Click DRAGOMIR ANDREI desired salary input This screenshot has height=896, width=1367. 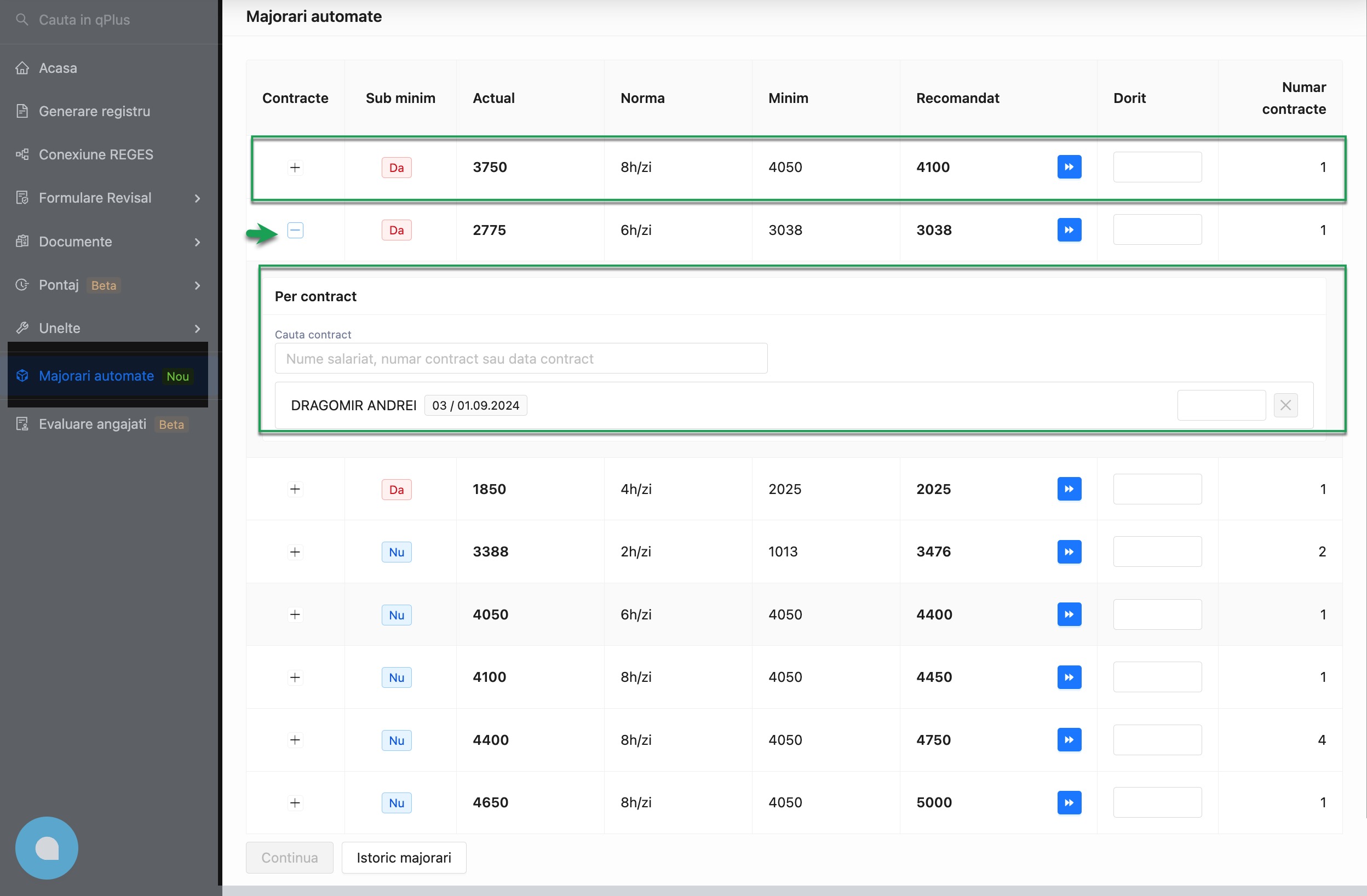click(x=1221, y=405)
